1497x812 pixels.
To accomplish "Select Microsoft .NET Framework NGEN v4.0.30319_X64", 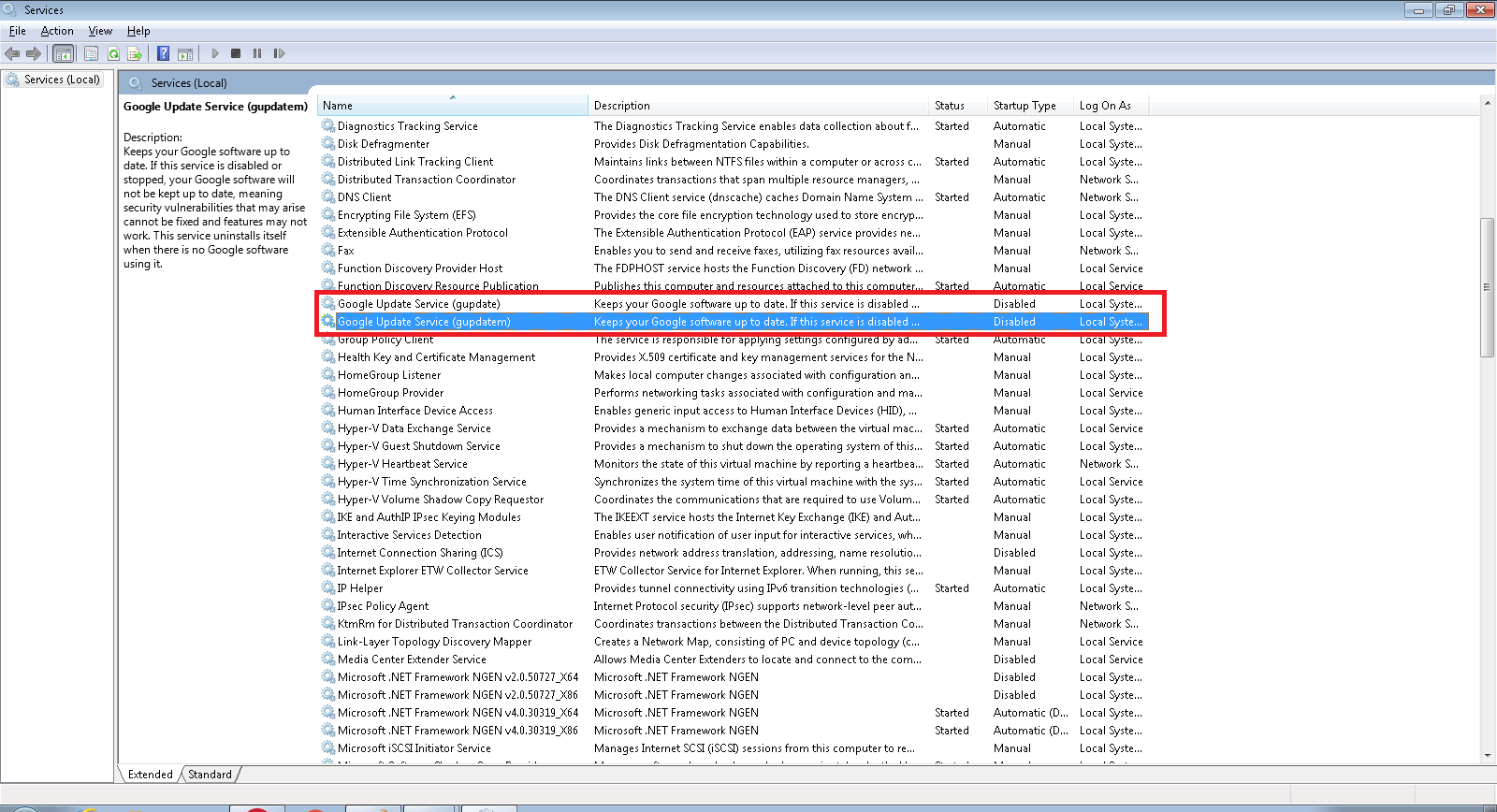I will coord(458,713).
